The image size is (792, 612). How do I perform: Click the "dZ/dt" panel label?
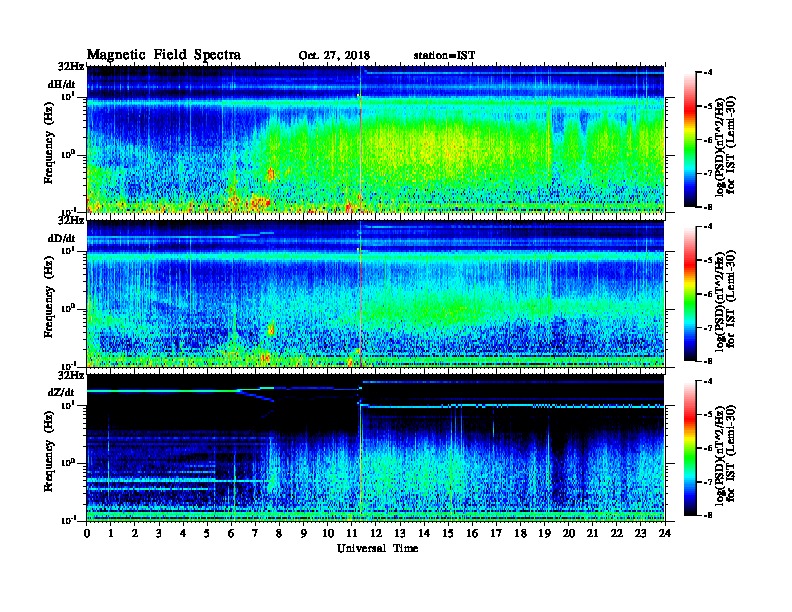pyautogui.click(x=62, y=392)
